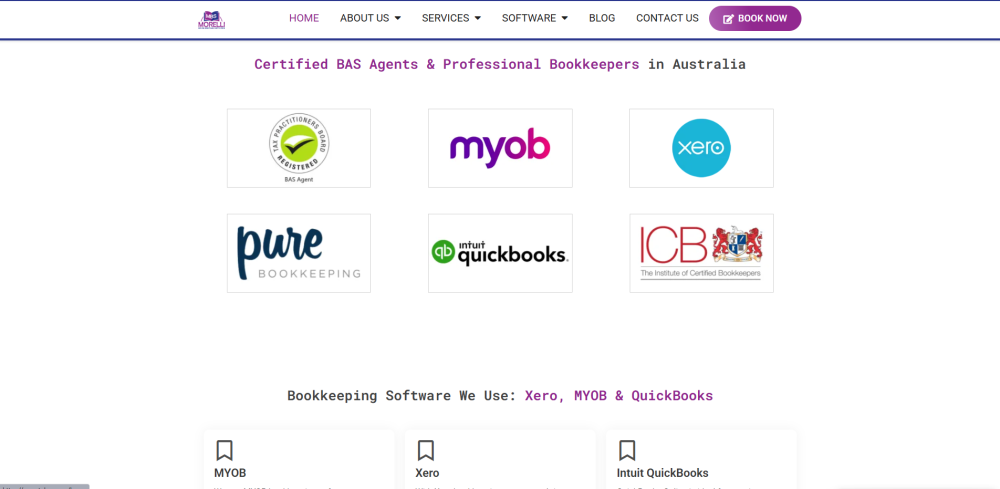Select the Tax Practitioners Board BAS Agent badge

[x=299, y=148]
